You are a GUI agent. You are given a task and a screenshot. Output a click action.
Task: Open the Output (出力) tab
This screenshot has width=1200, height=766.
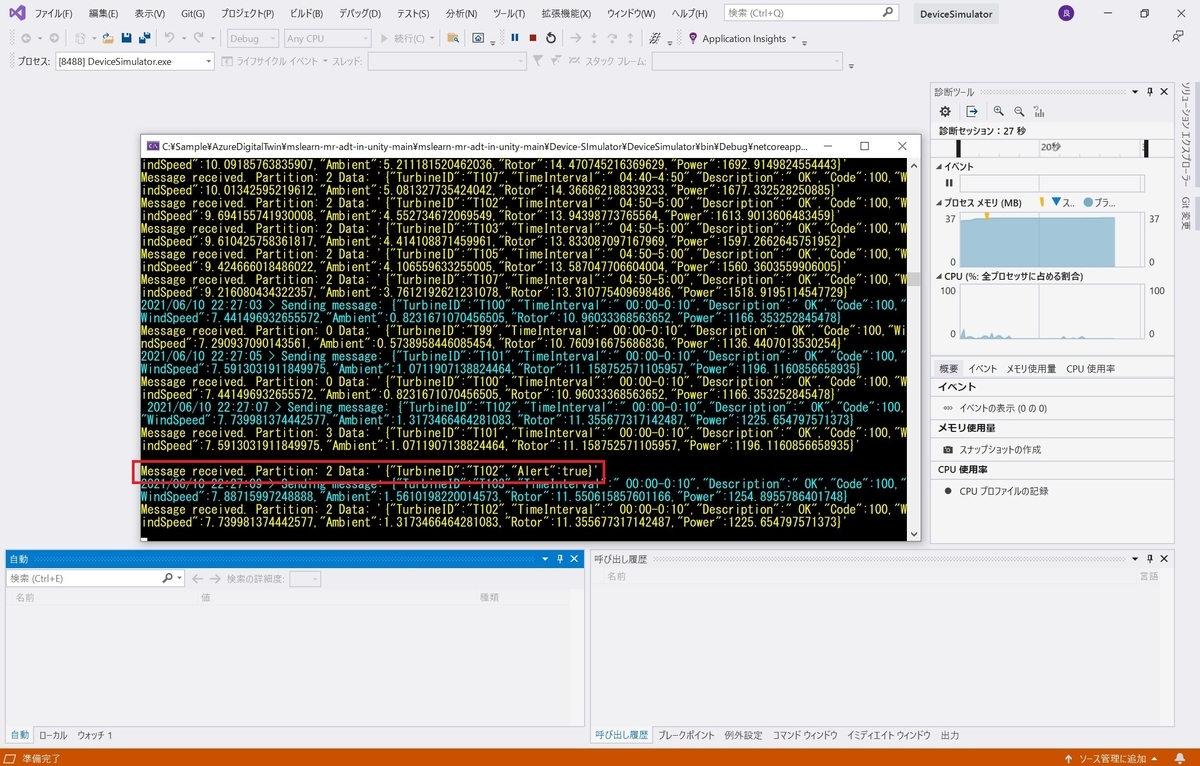pyautogui.click(x=950, y=735)
